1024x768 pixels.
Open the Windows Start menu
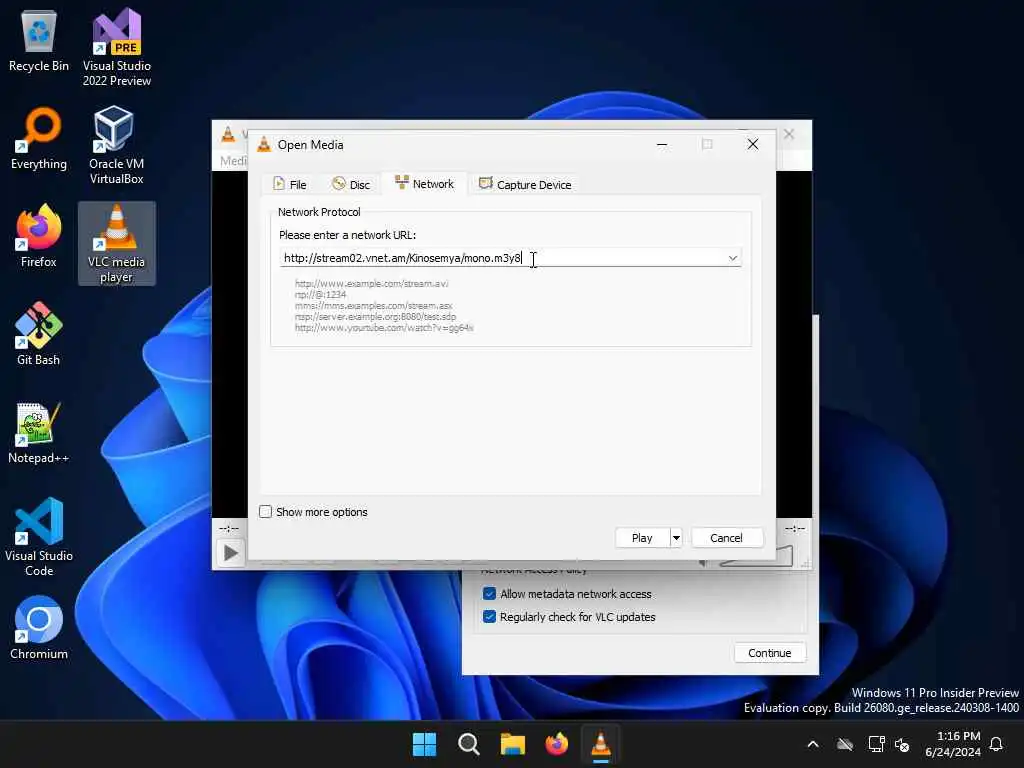[x=424, y=744]
